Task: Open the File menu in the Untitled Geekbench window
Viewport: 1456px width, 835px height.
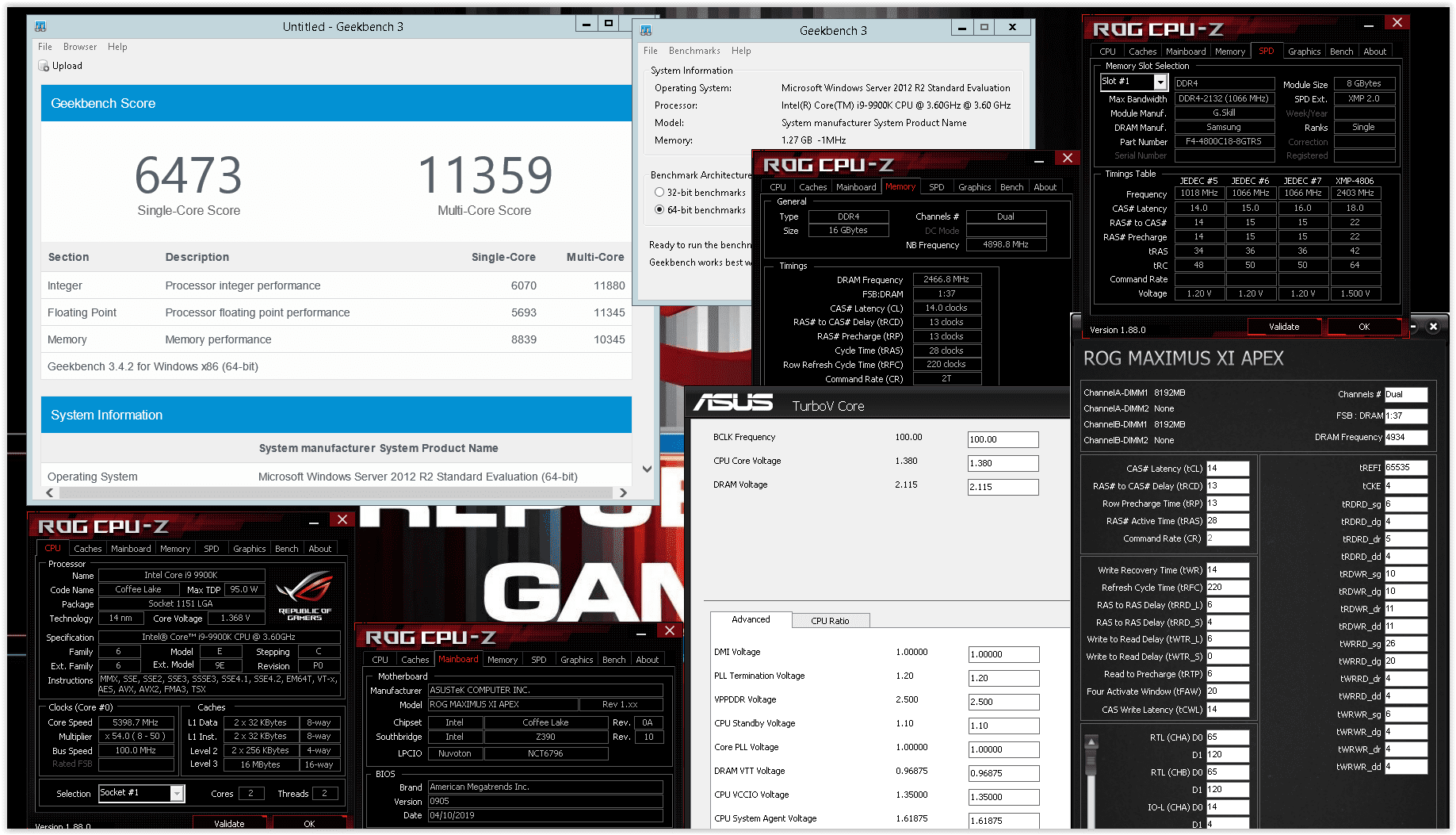Action: click(x=45, y=47)
